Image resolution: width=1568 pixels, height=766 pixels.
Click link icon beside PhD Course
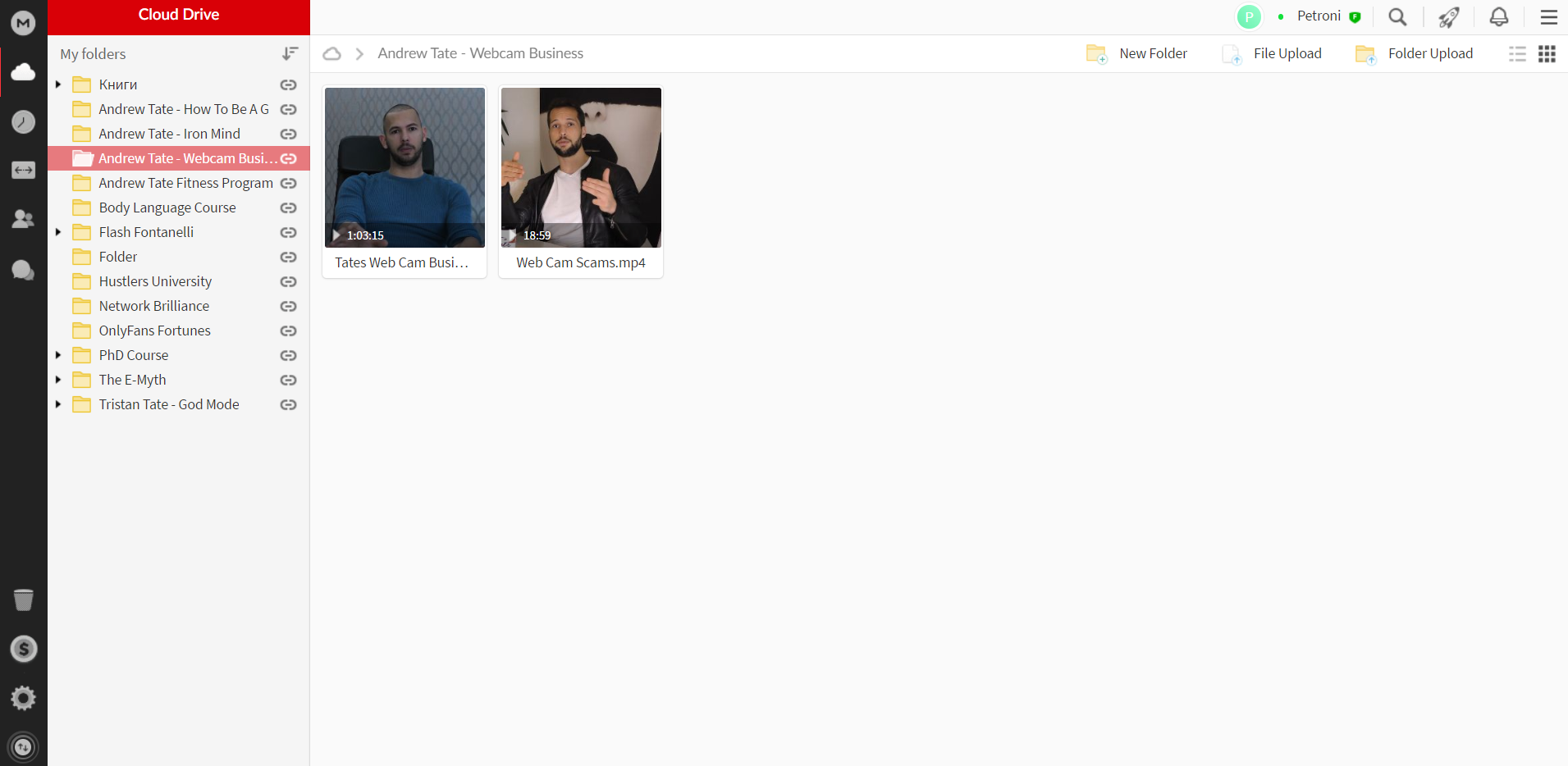(288, 355)
